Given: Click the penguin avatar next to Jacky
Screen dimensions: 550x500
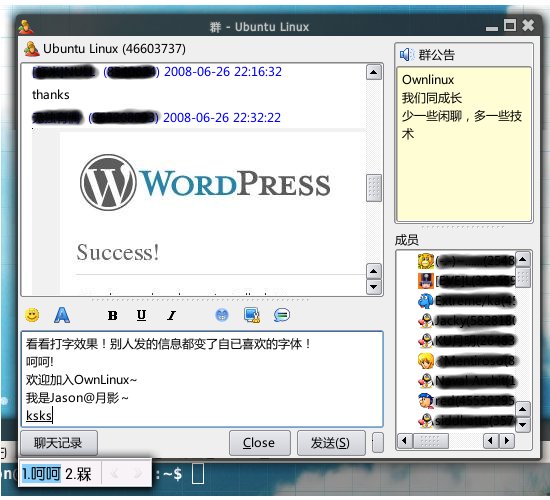Looking at the screenshot, I should 426,320.
